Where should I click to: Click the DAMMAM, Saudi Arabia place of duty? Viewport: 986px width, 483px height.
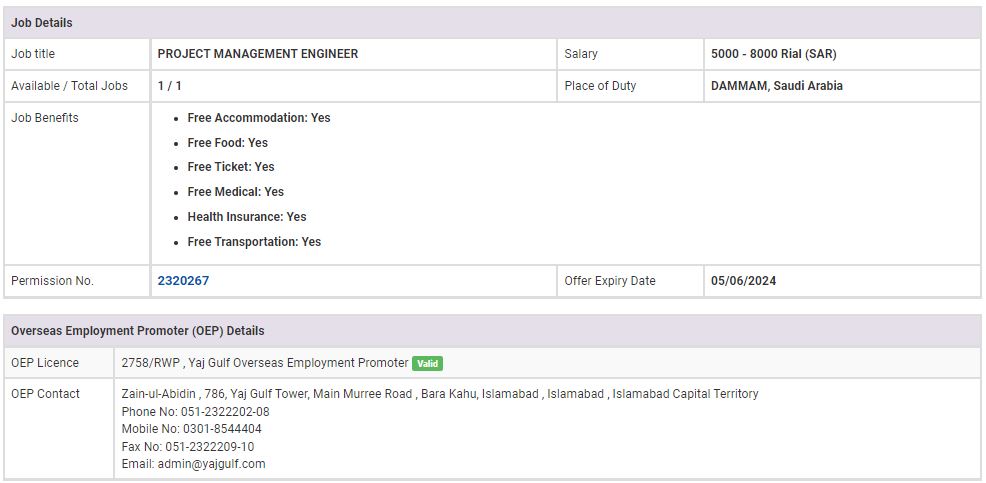coord(776,86)
